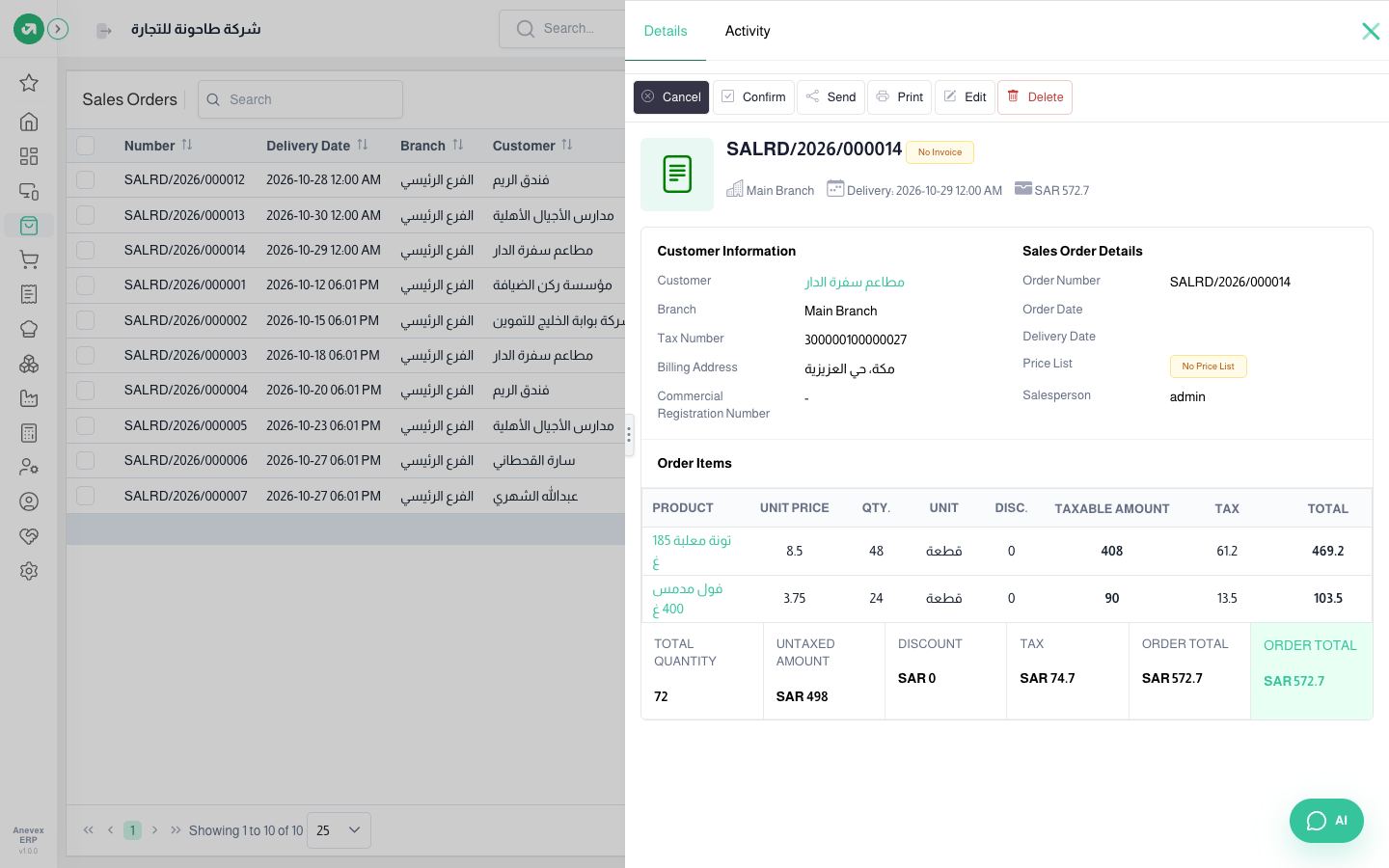Switch to the Details tab
This screenshot has width=1389, height=868.
(x=666, y=31)
